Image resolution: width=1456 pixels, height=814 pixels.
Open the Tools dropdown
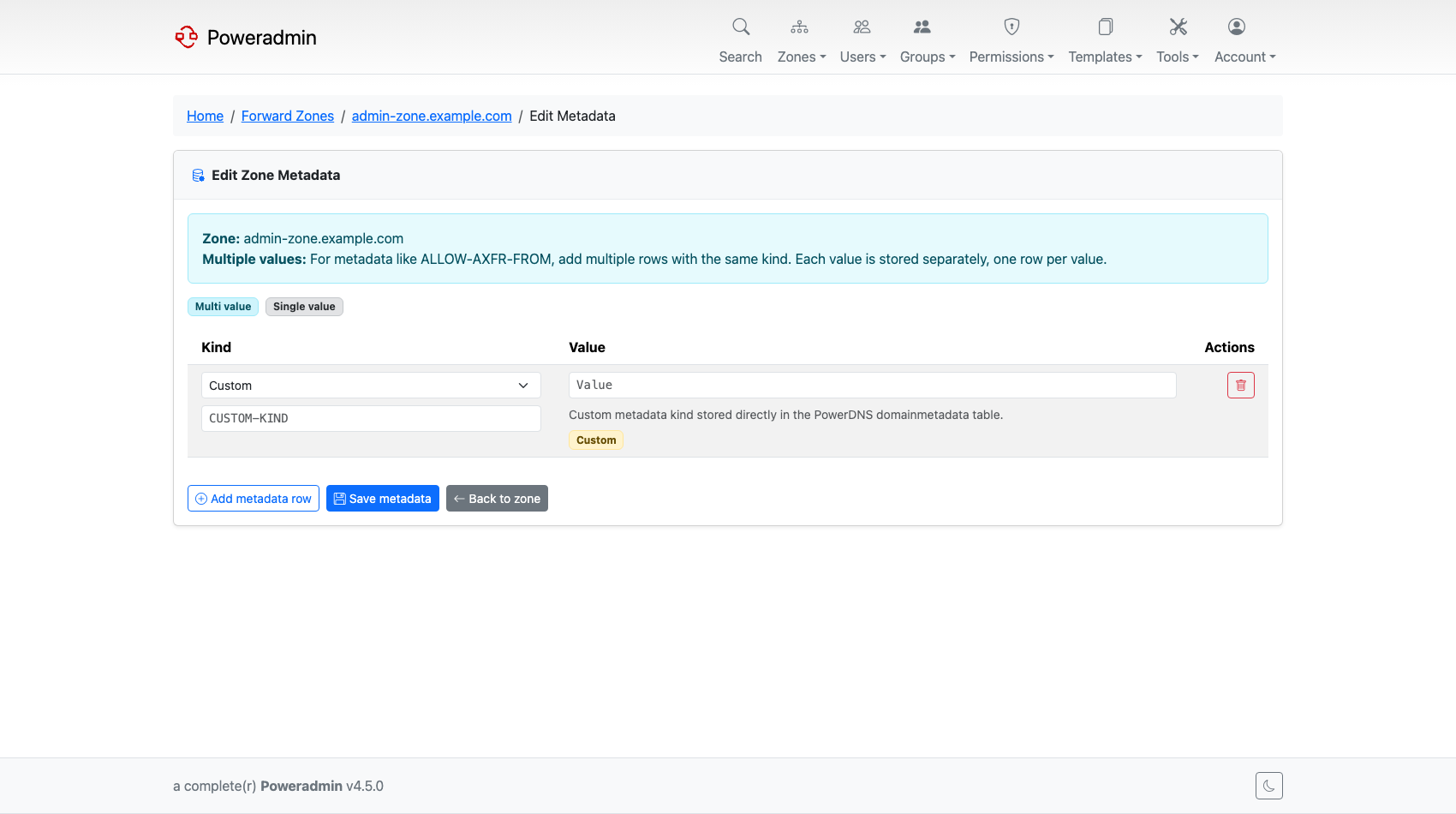[1178, 57]
